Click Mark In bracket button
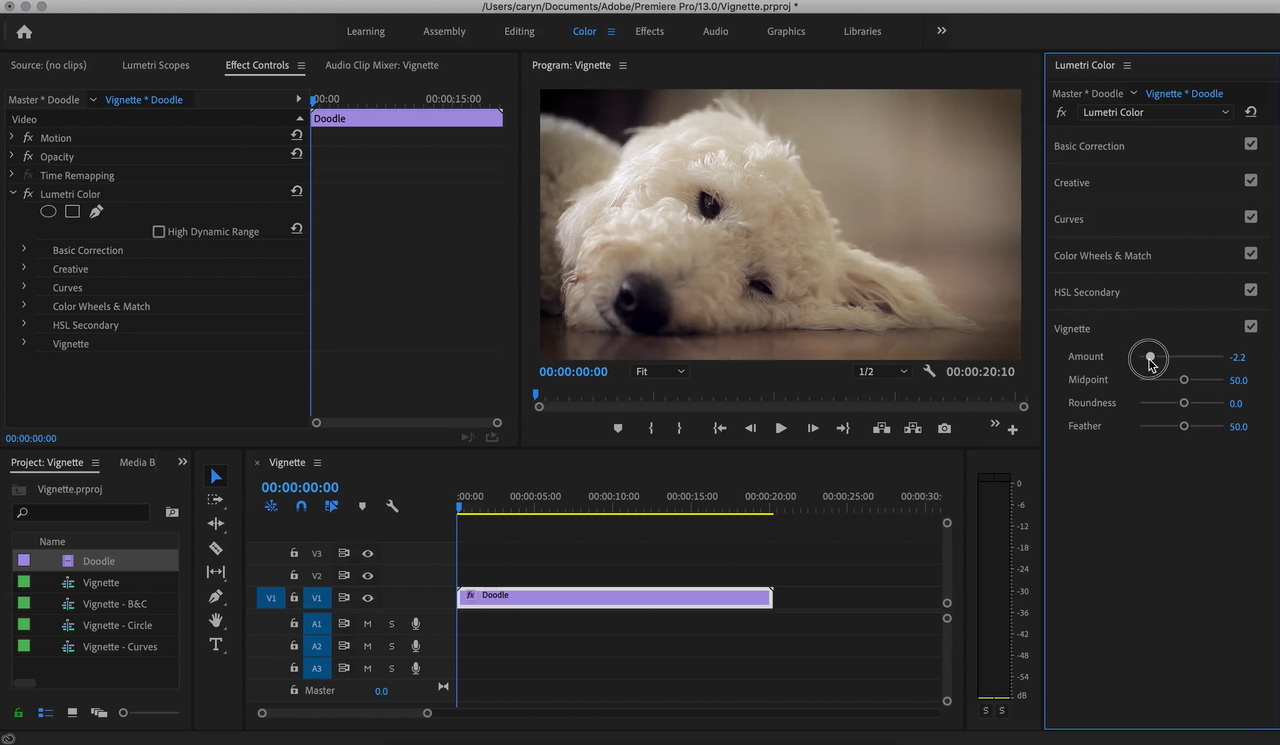Viewport: 1280px width, 745px height. pyautogui.click(x=651, y=428)
